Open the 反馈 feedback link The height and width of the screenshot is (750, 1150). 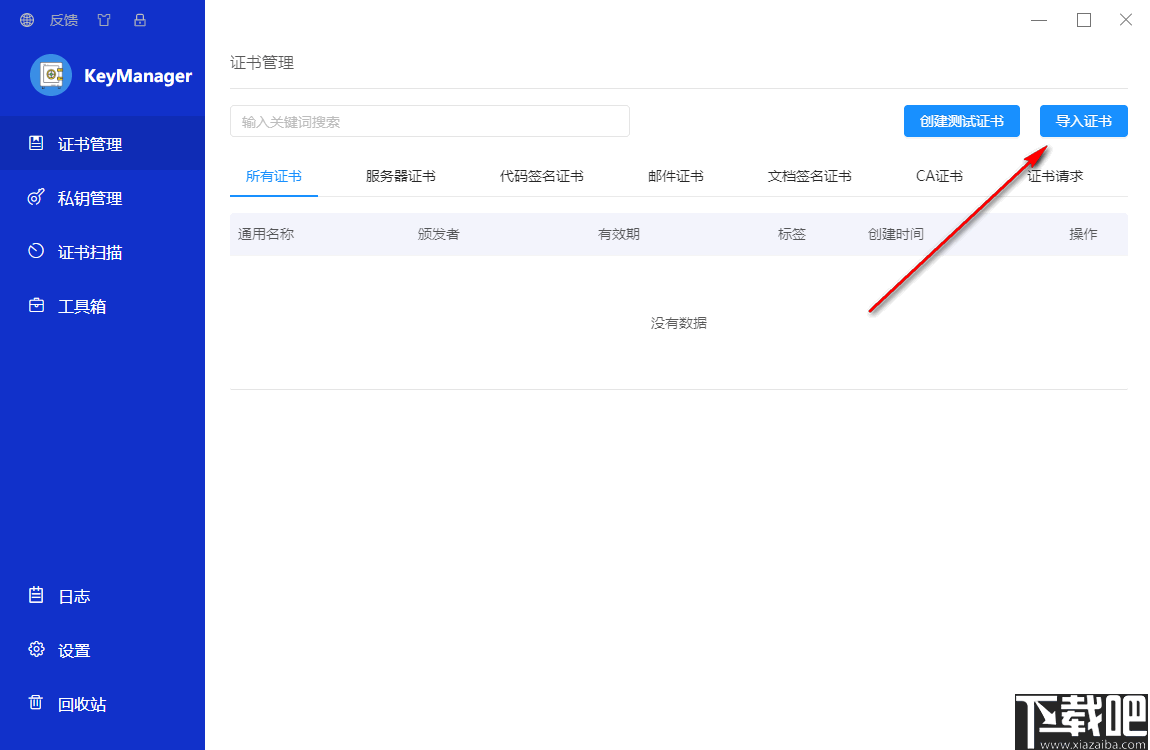point(63,19)
